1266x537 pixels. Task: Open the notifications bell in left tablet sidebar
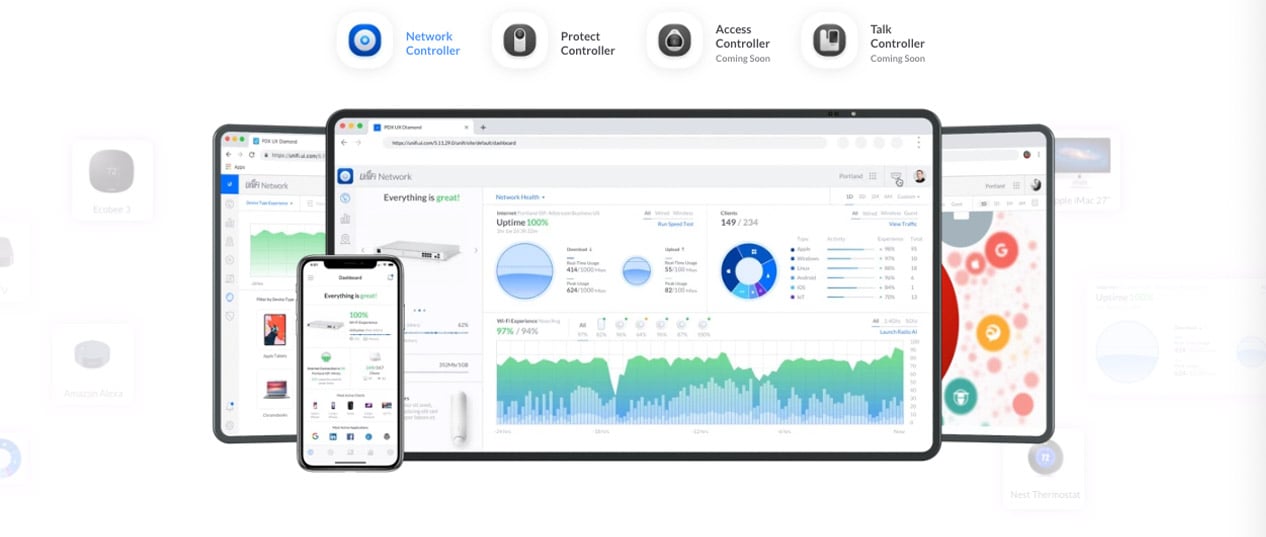tap(229, 406)
